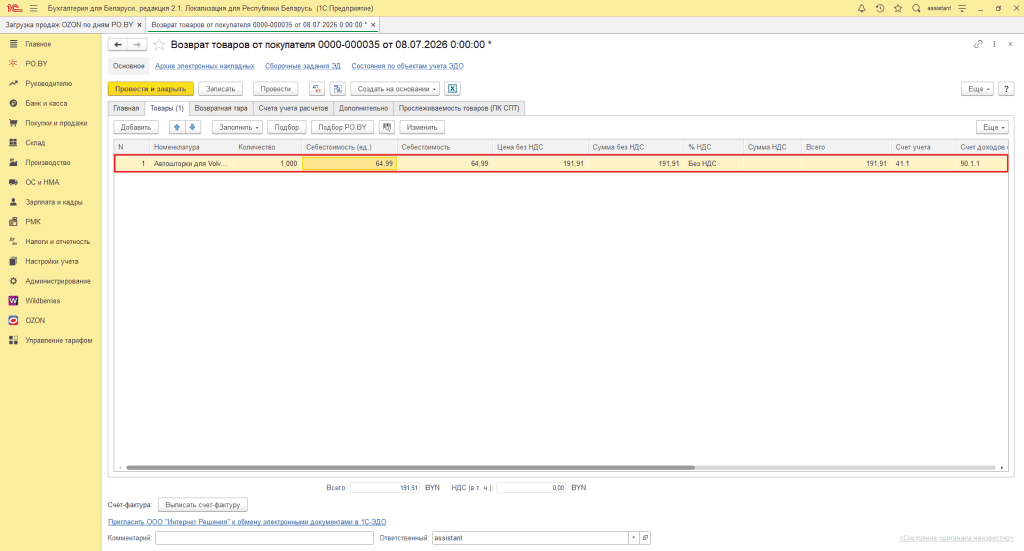1024x551 pixels.
Task: Open the Администрирование section
Action: point(57,281)
